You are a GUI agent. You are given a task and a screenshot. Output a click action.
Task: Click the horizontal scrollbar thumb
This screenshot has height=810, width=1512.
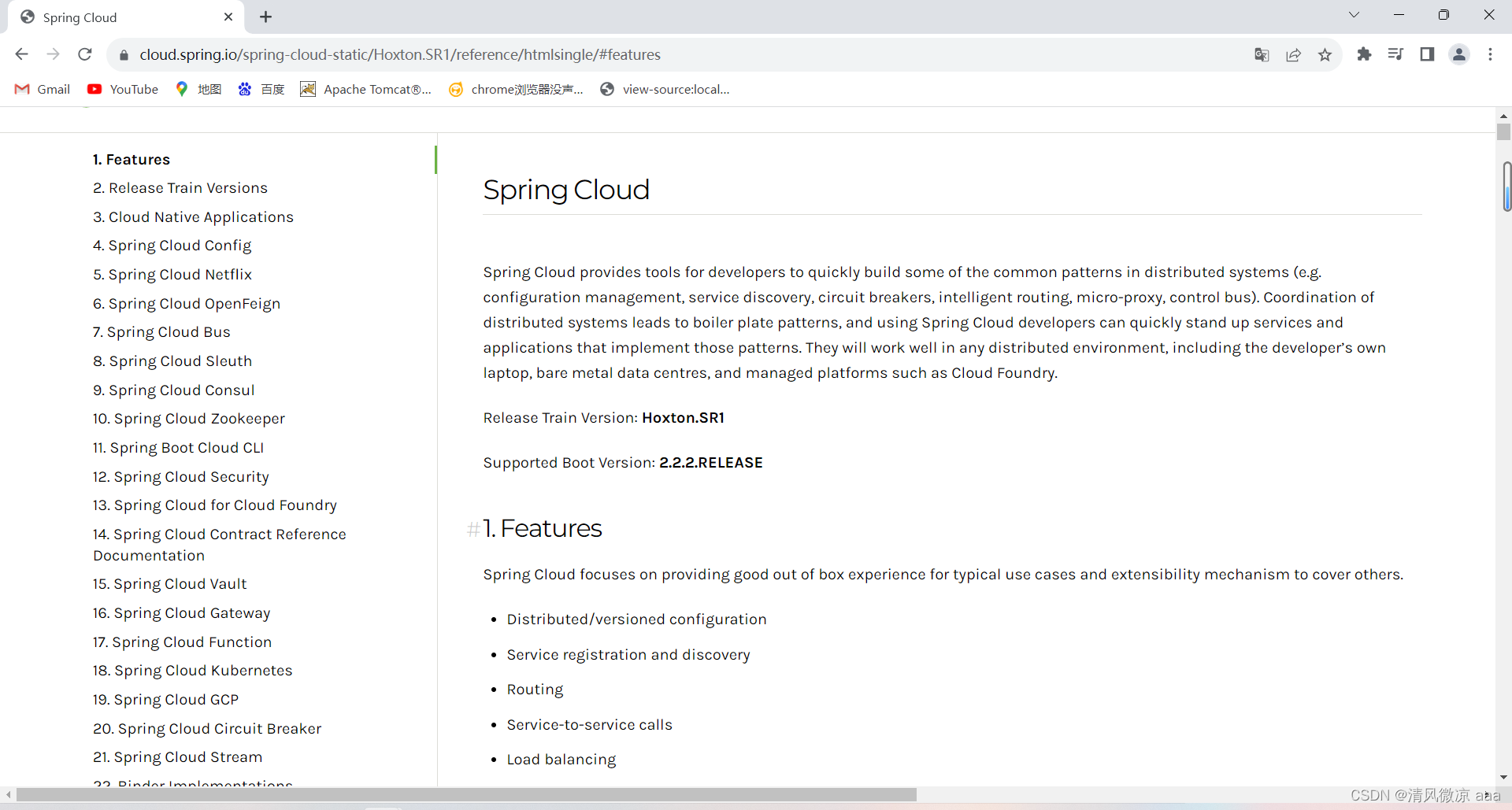pyautogui.click(x=466, y=795)
